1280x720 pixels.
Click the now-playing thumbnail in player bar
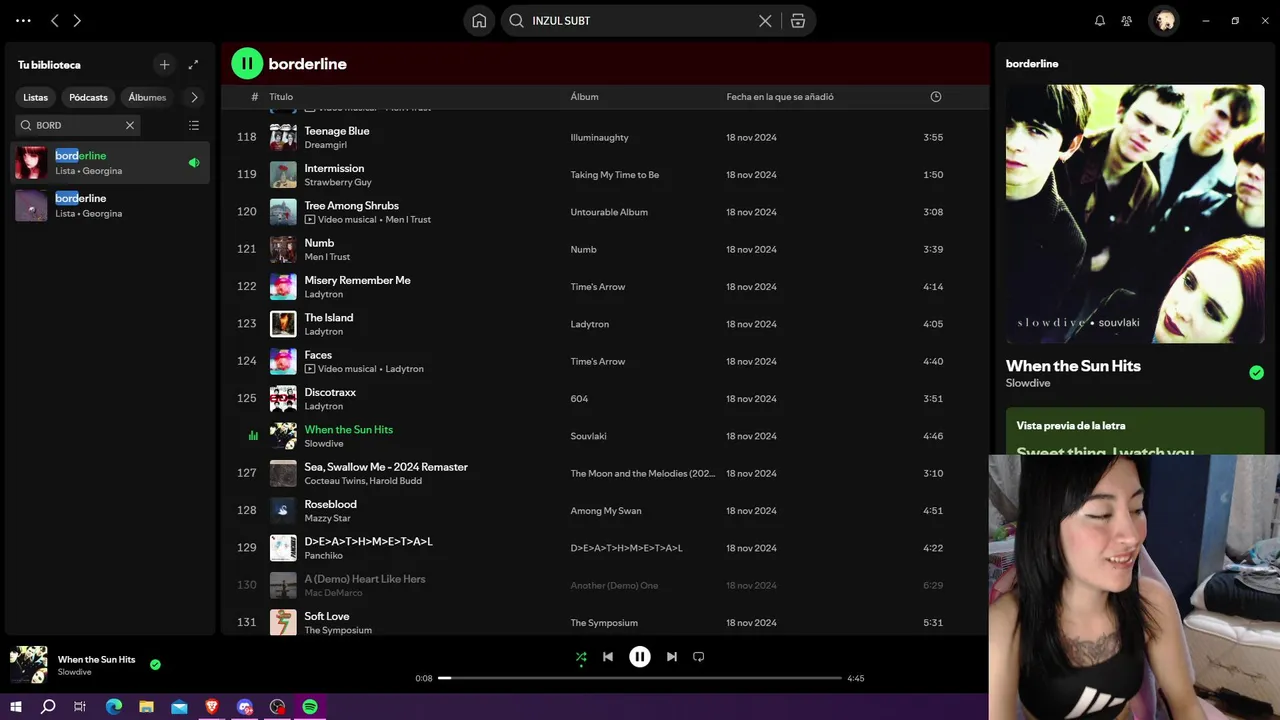tap(29, 665)
